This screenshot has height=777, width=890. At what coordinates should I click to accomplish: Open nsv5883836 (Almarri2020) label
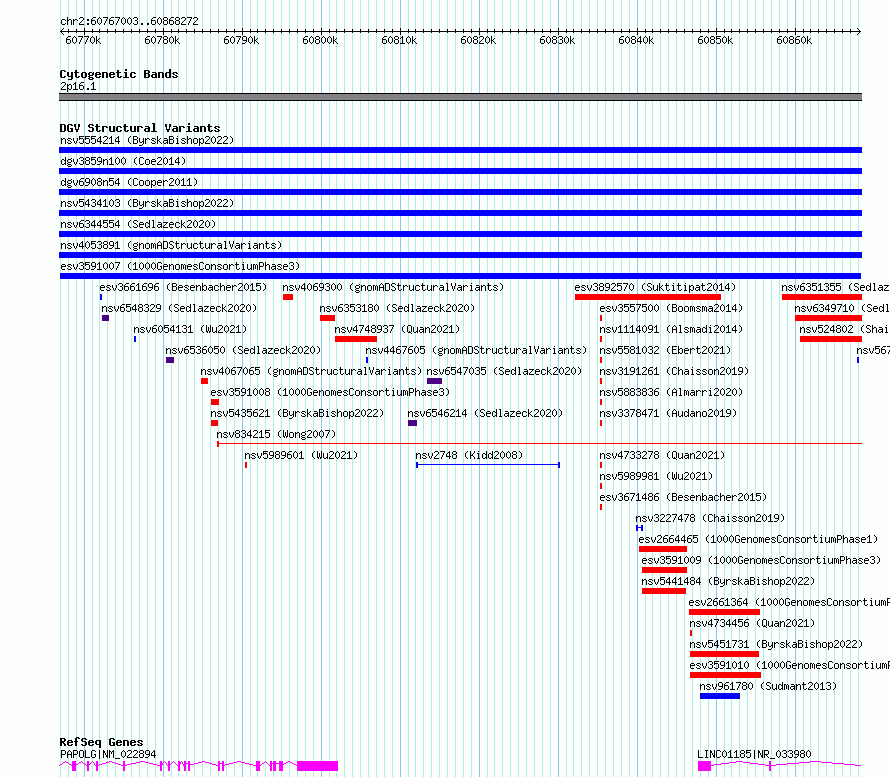[671, 392]
